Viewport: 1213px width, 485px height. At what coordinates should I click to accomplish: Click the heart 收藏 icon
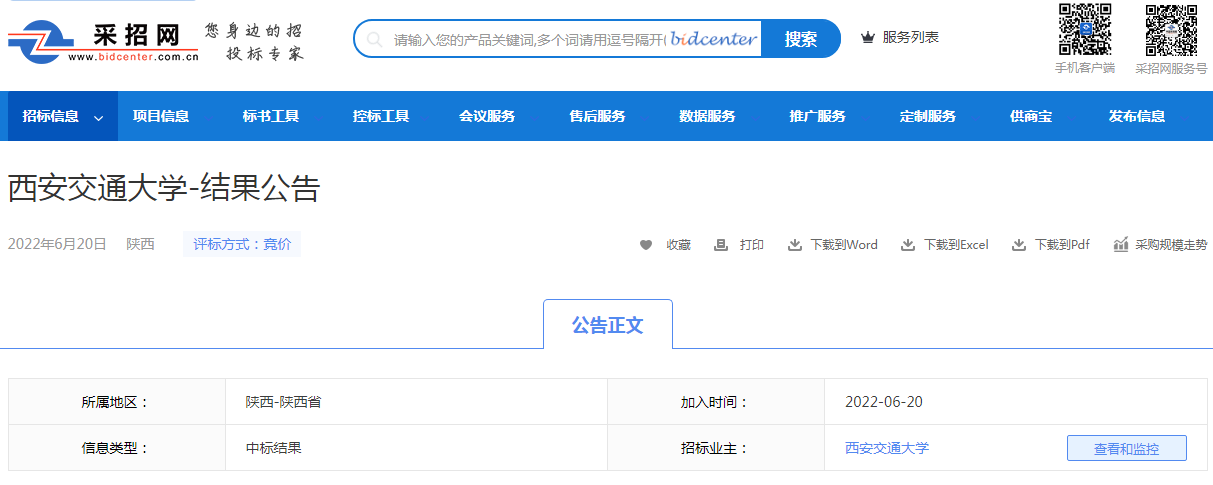(x=646, y=245)
